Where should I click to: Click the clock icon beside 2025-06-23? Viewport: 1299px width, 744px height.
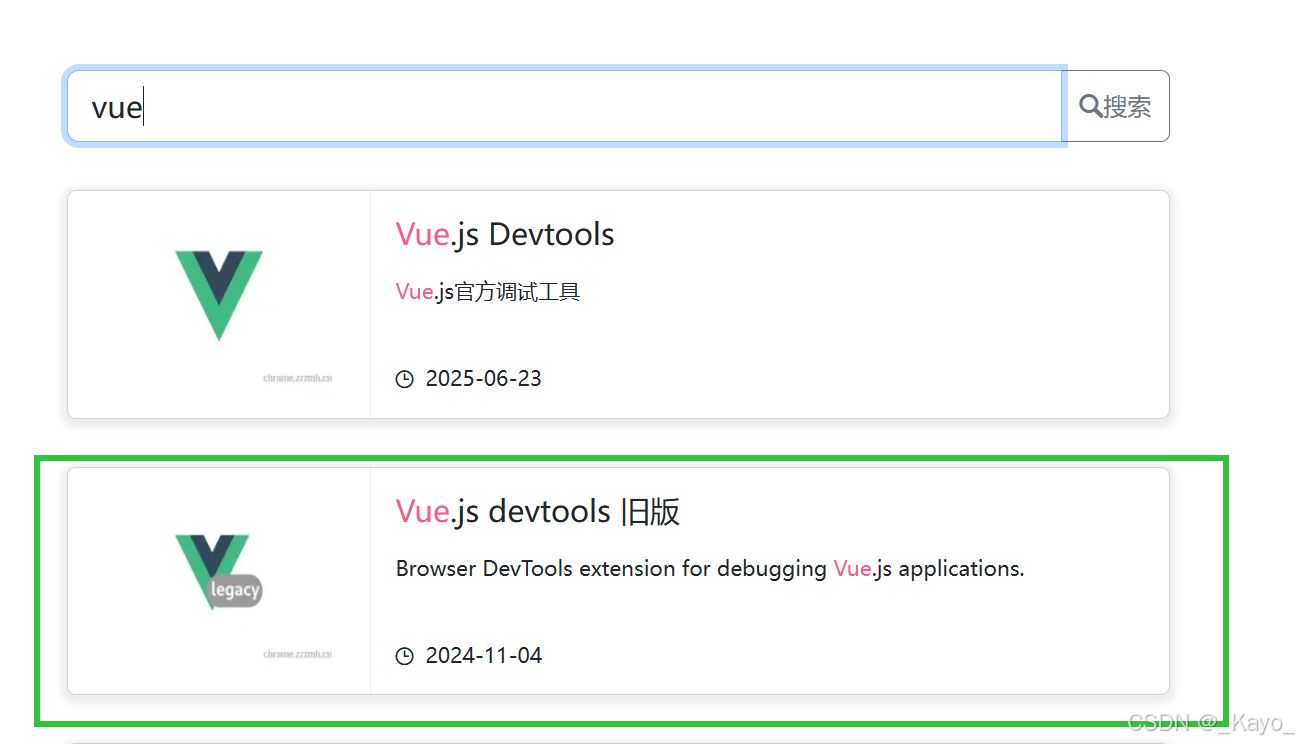coord(405,379)
